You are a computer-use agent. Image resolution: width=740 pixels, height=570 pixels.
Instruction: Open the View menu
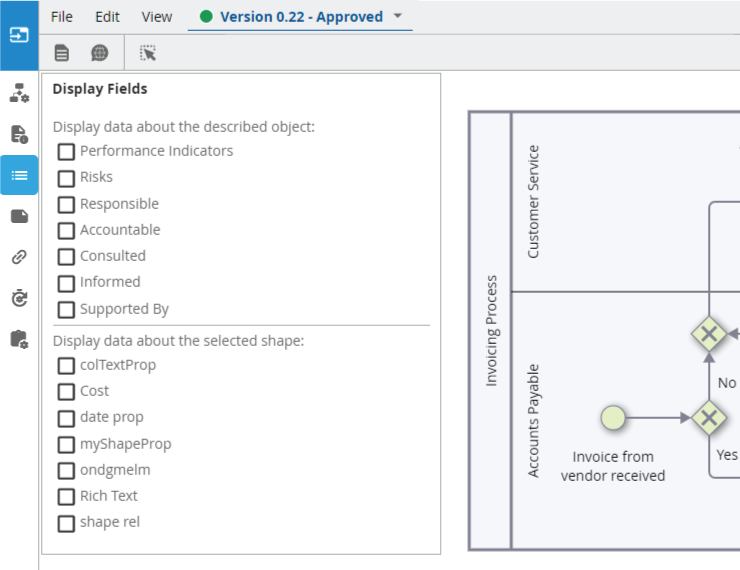click(x=157, y=17)
